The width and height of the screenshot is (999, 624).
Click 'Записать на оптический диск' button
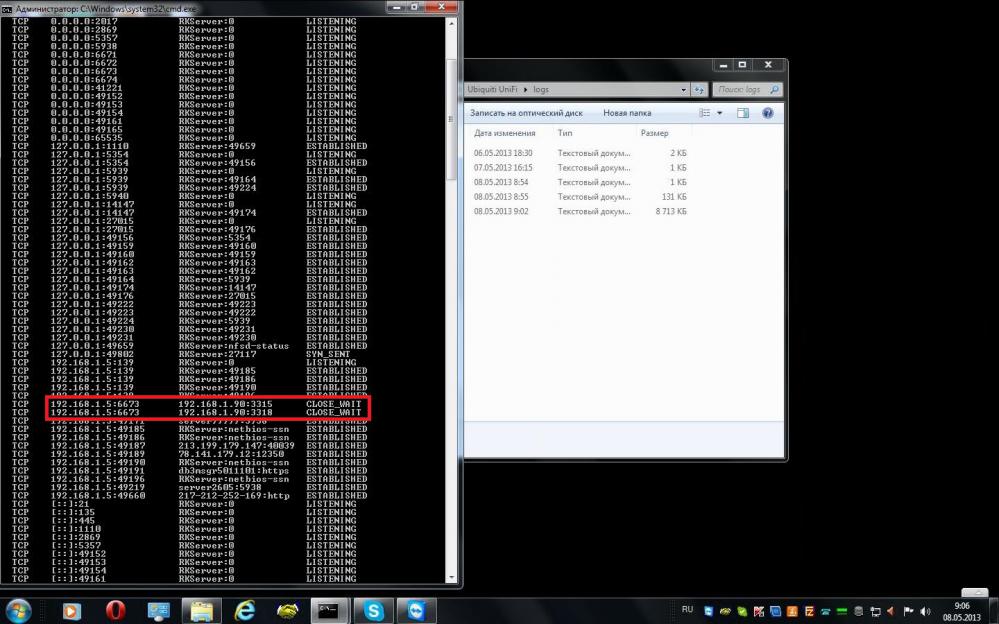[526, 113]
